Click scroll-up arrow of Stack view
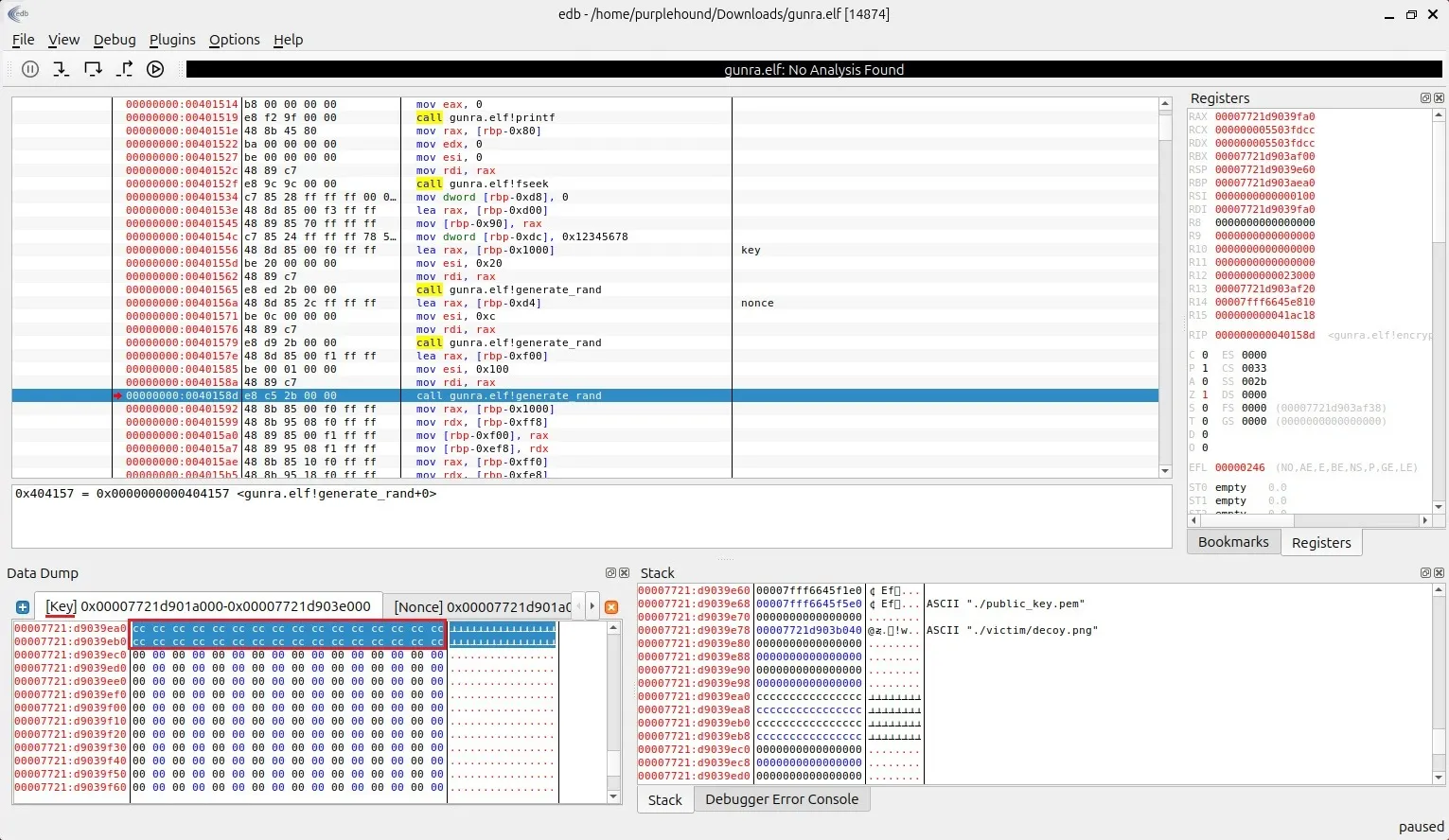 coord(1440,590)
